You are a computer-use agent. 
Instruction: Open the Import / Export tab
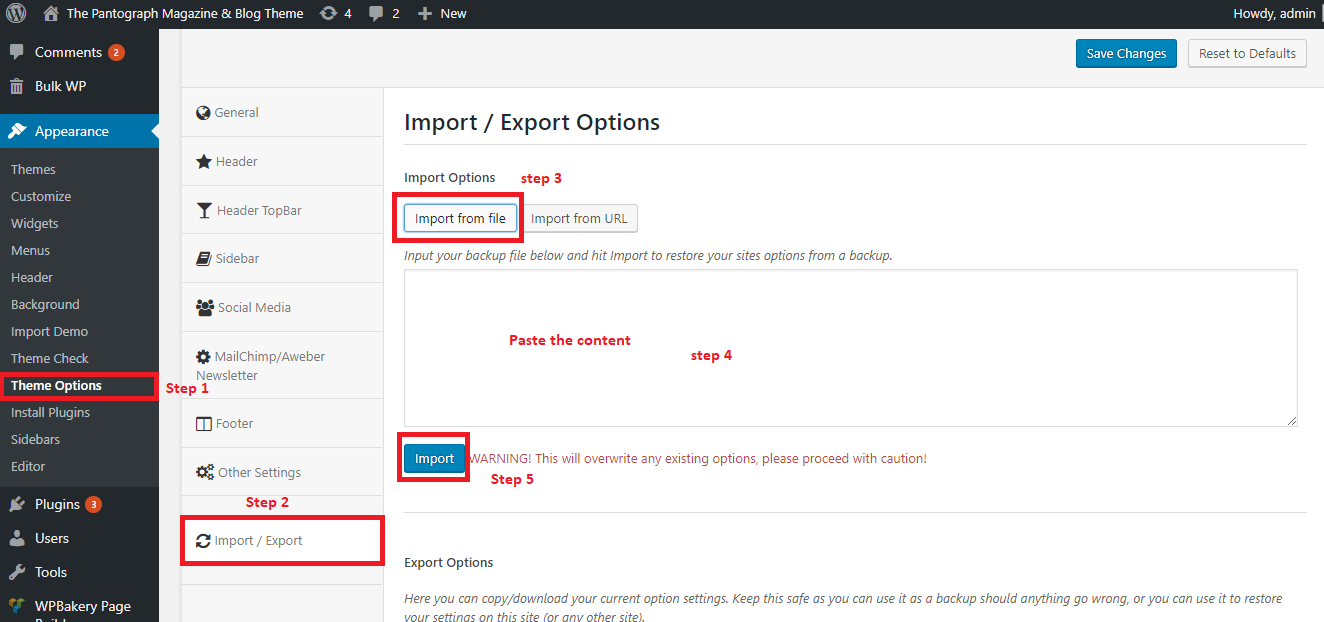pos(258,541)
